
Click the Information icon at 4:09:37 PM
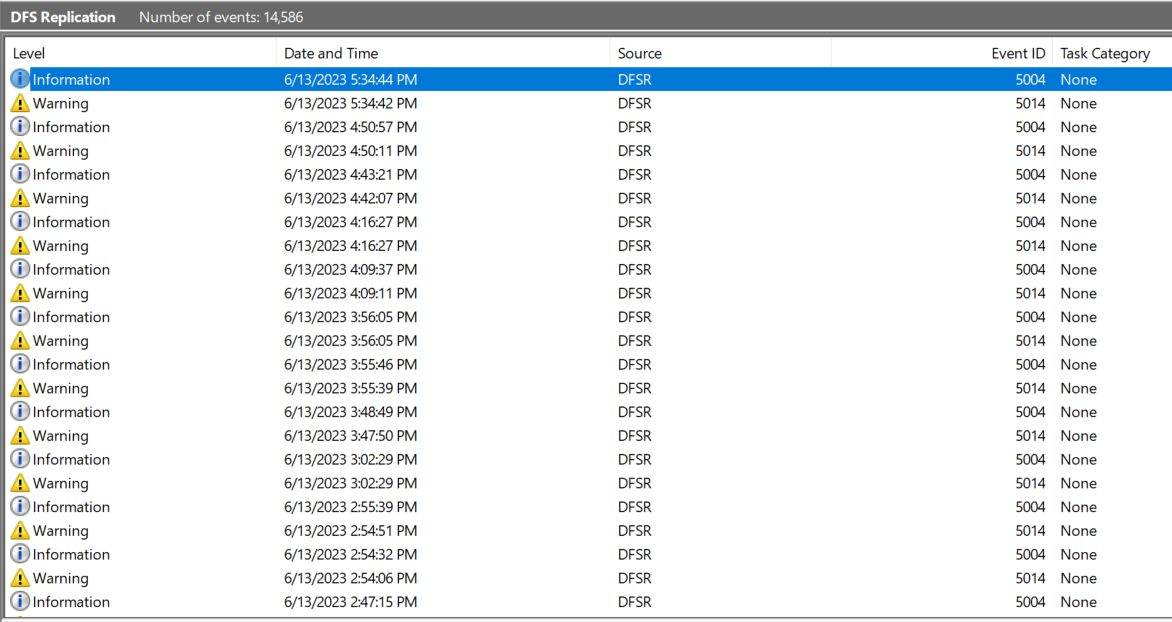[20, 268]
